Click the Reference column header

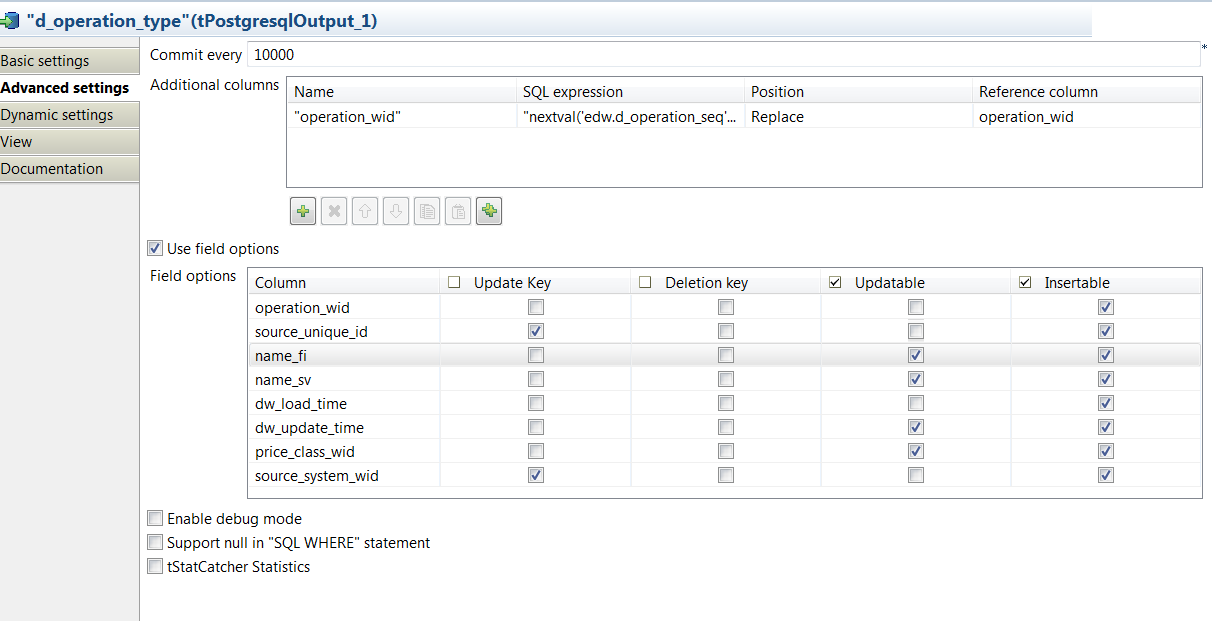coord(1087,91)
